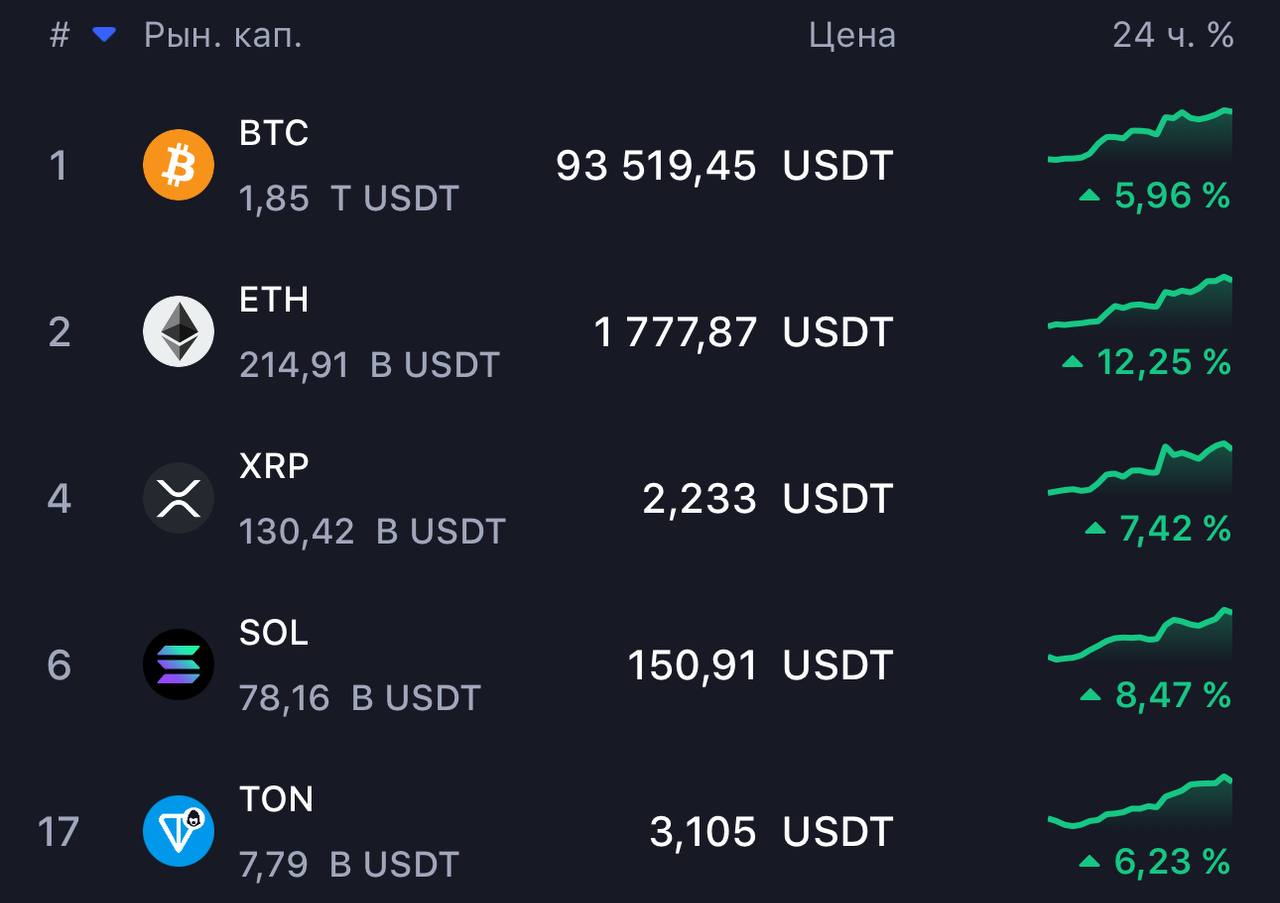The height and width of the screenshot is (903, 1280).
Task: Sort by 24 ч. % column header
Action: tap(1173, 35)
